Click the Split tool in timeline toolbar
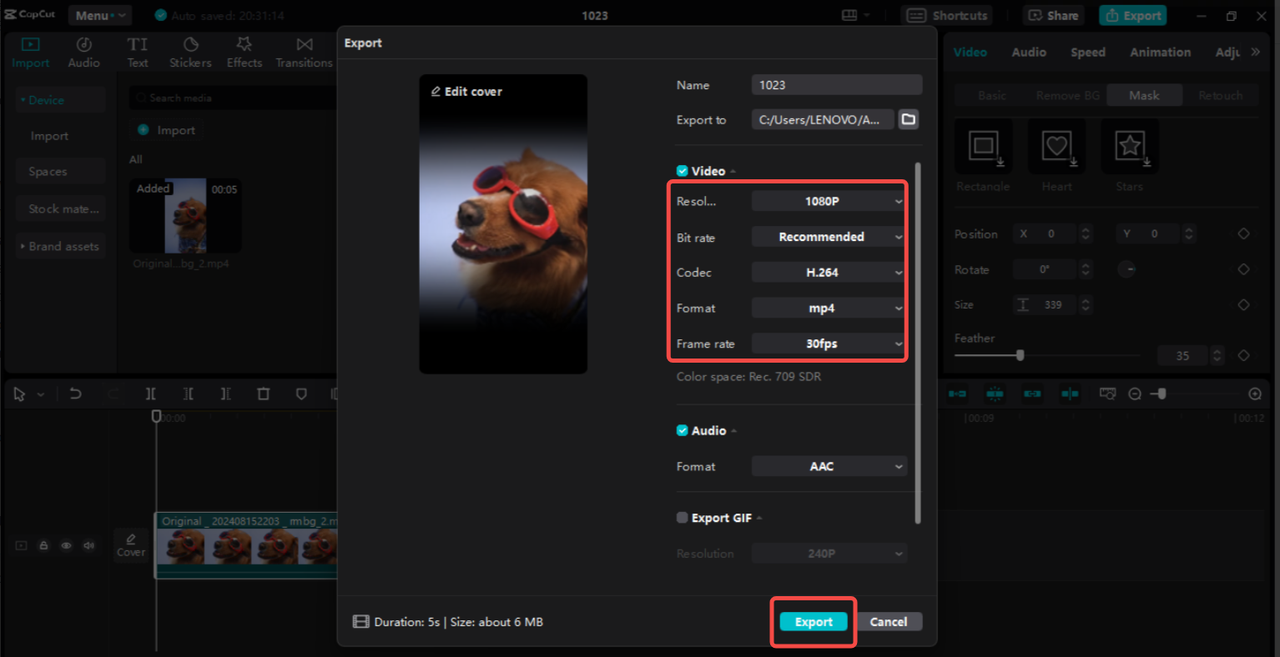Image resolution: width=1280 pixels, height=657 pixels. pos(150,394)
